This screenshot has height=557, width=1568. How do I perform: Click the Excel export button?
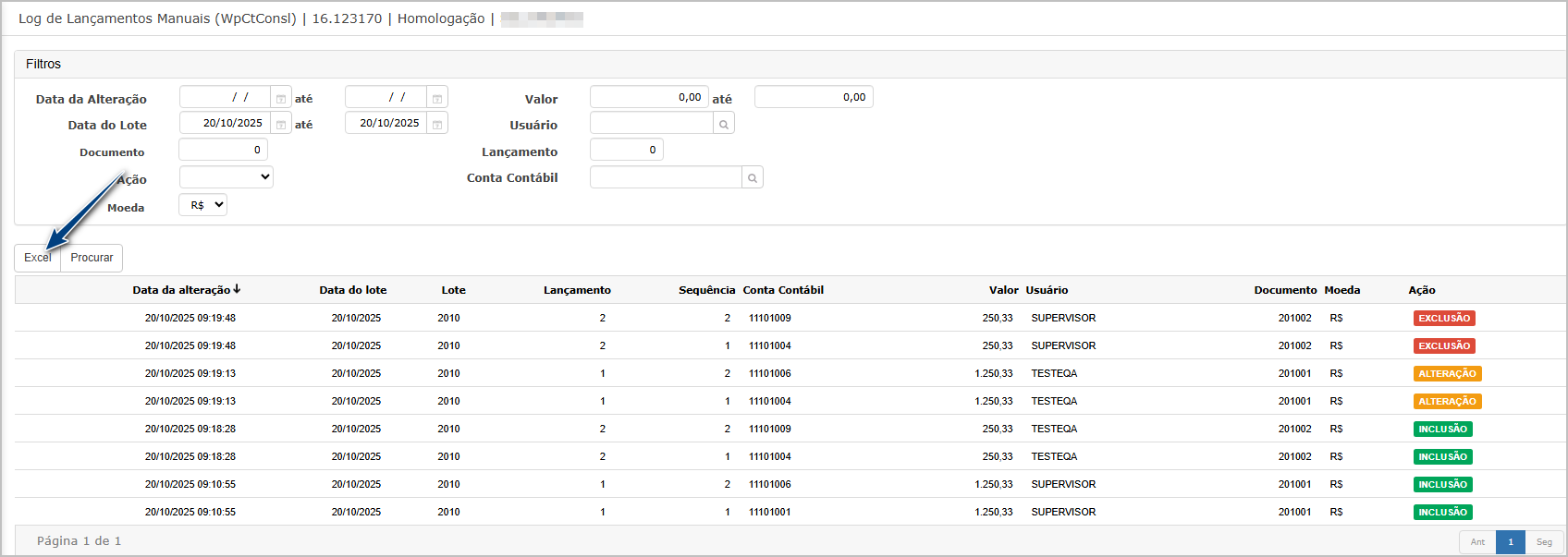click(38, 258)
